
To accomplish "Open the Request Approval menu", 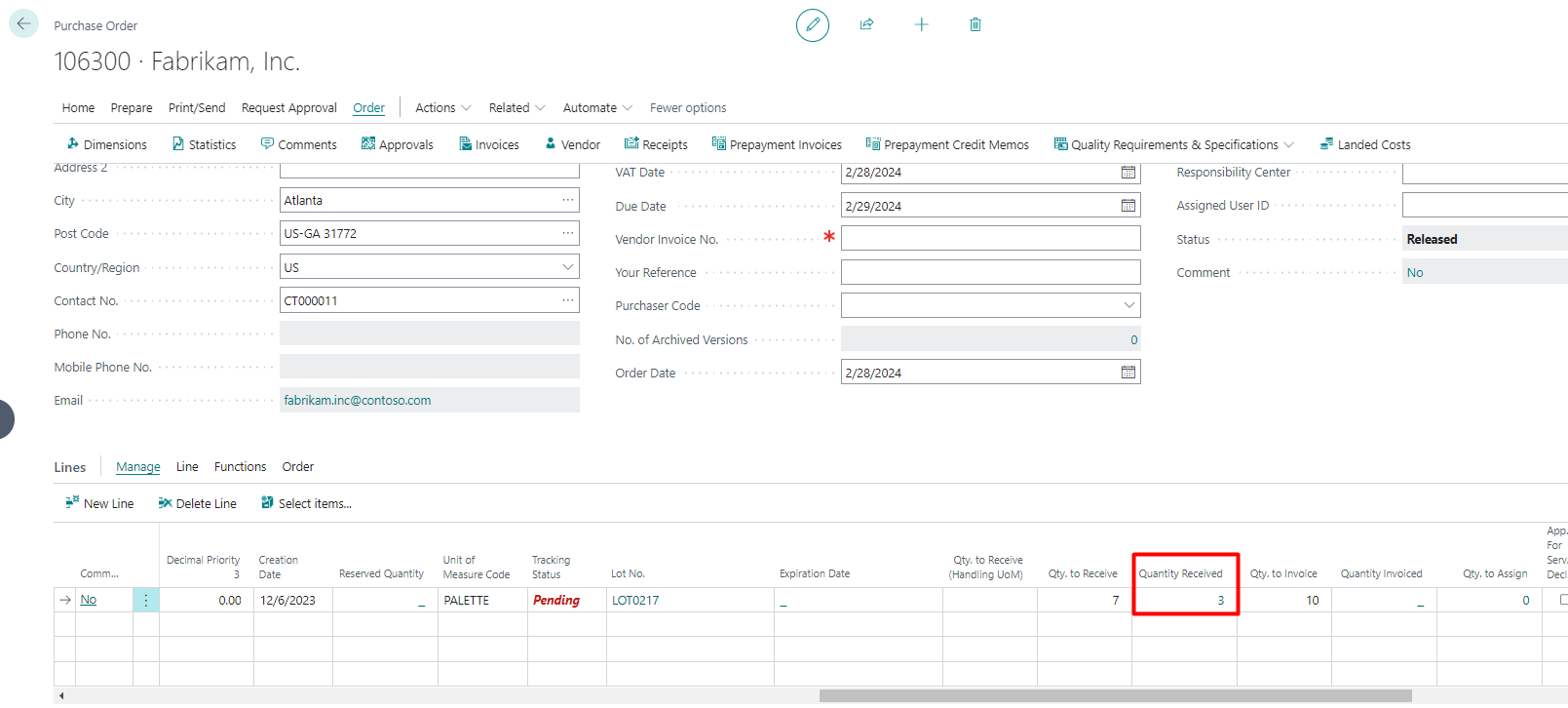I will 288,108.
